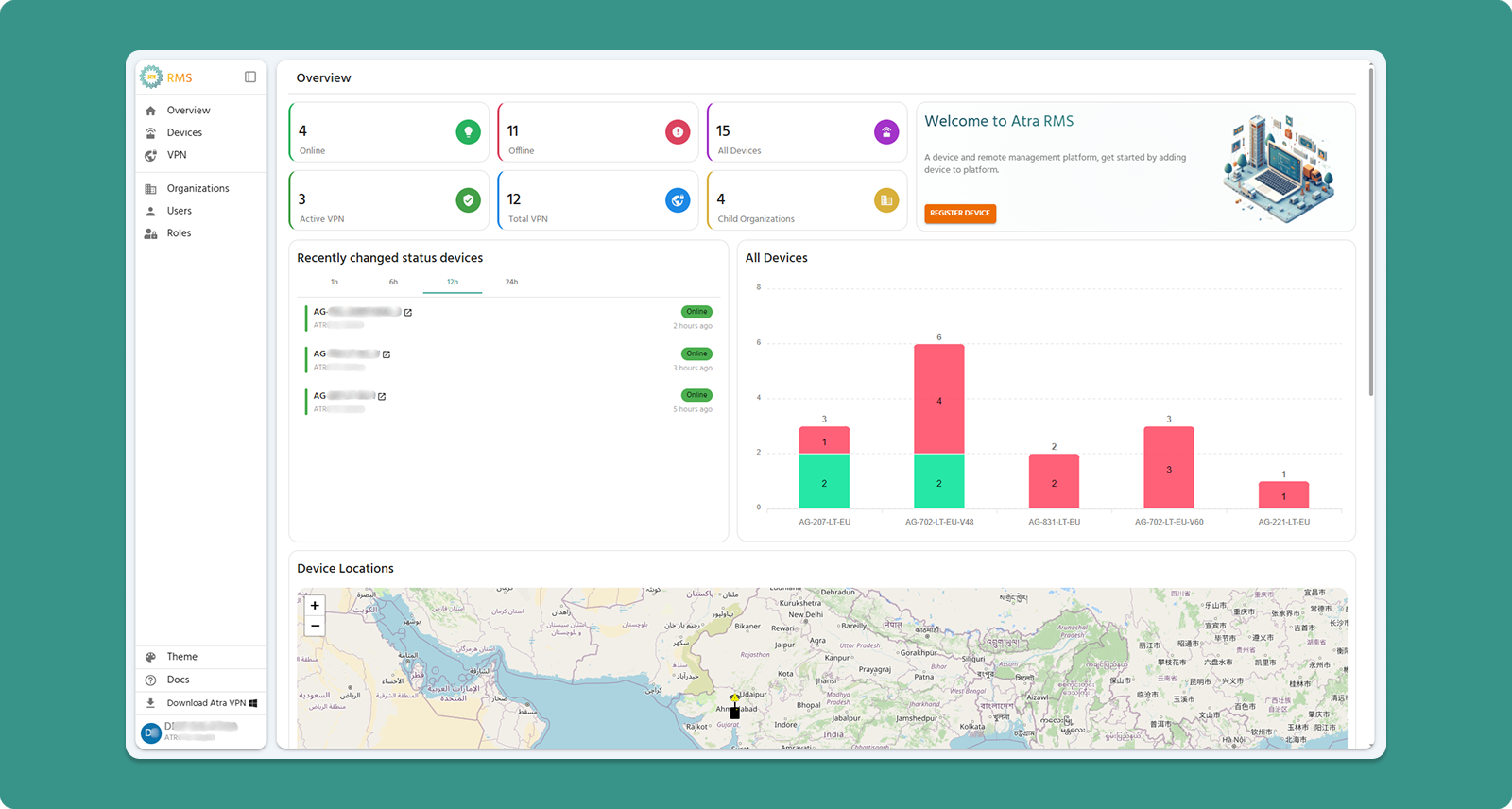This screenshot has width=1512, height=809.
Task: Expand the user profile menu at bottom
Action: (x=200, y=732)
